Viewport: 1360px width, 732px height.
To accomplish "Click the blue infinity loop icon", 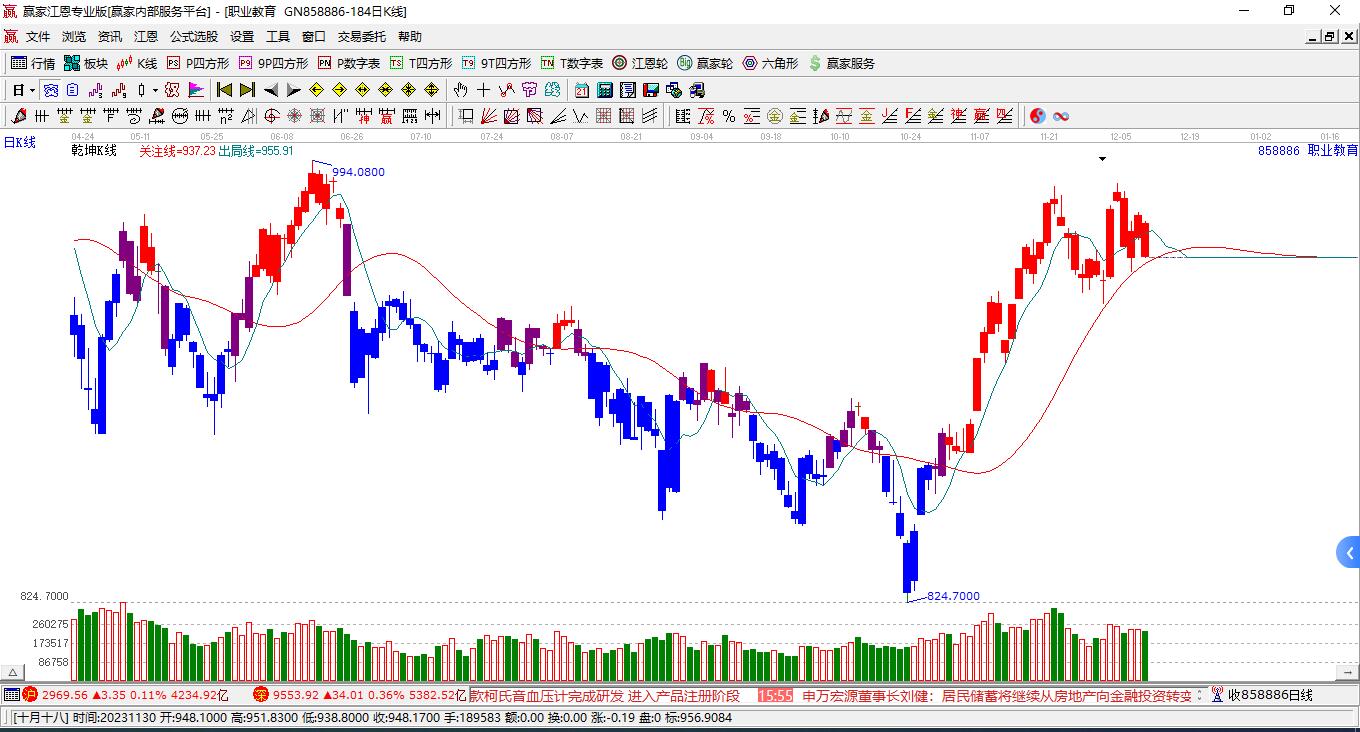I will (1061, 116).
